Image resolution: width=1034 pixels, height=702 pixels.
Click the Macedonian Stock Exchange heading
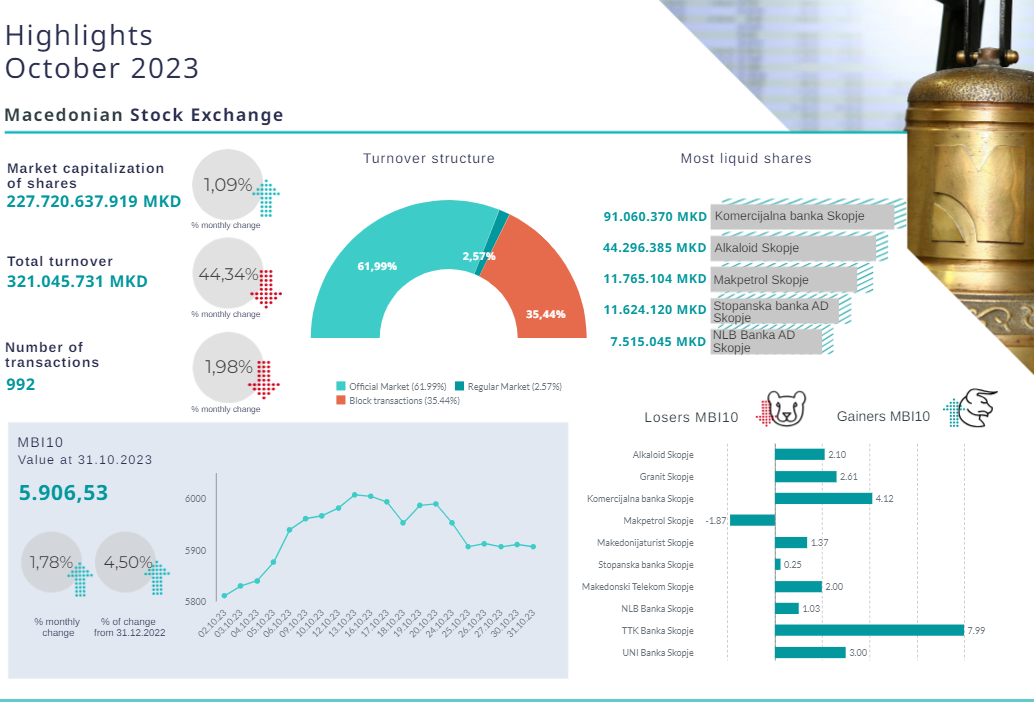[x=144, y=115]
